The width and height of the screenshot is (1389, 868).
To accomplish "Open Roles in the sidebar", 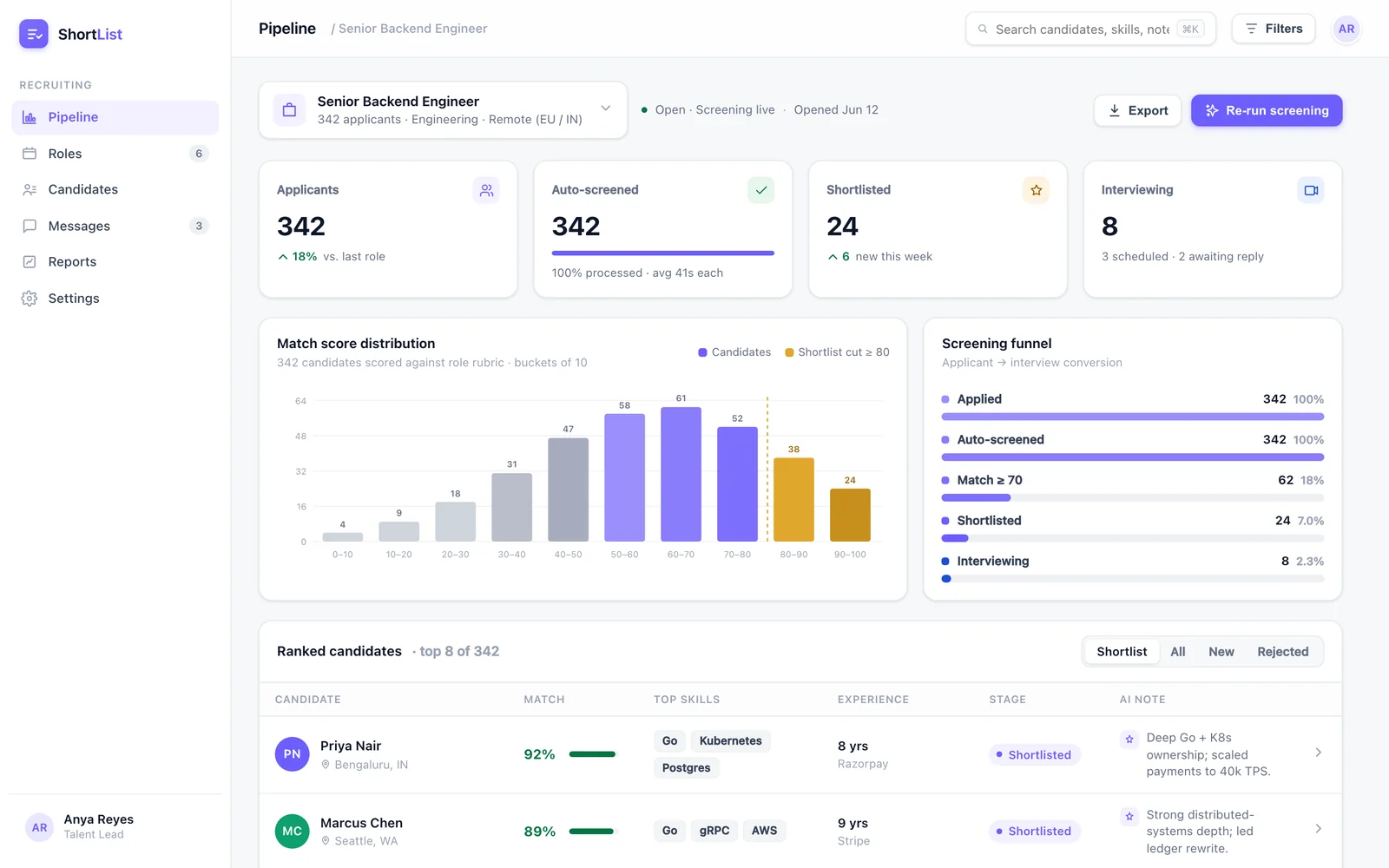I will pyautogui.click(x=115, y=154).
